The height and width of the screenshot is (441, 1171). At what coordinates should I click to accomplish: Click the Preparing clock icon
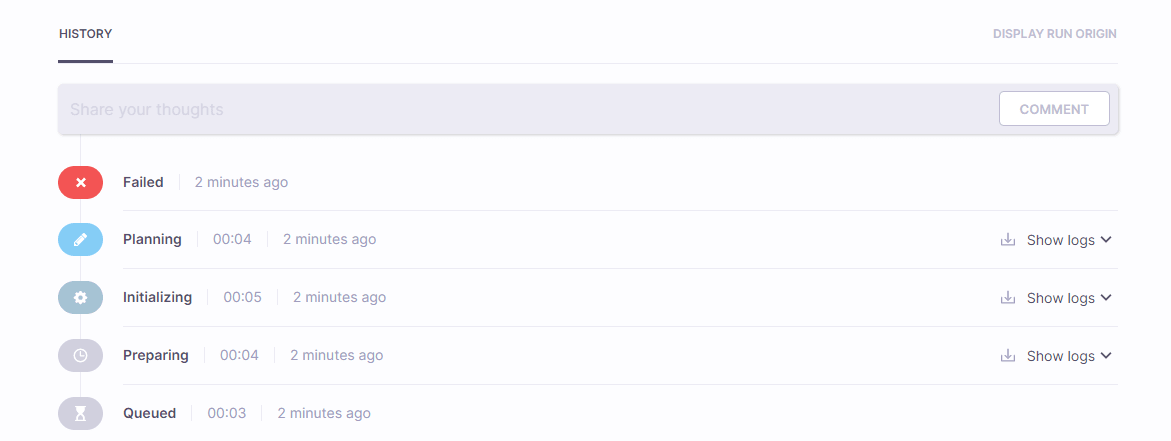[x=81, y=355]
